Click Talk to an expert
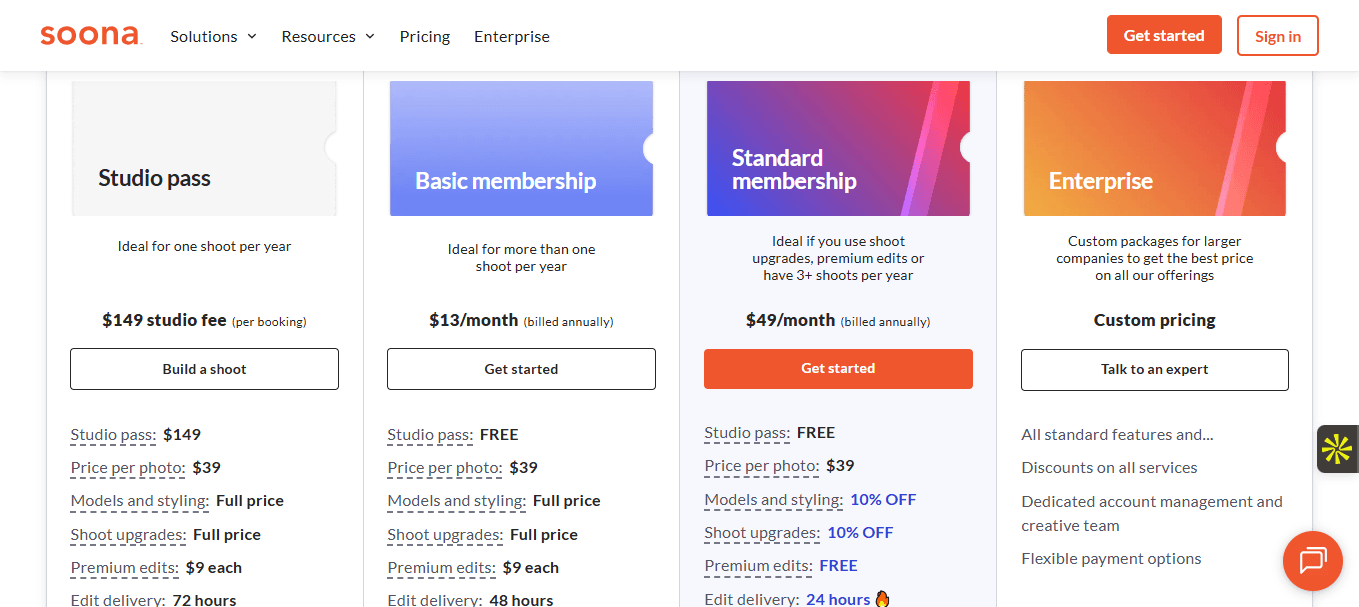This screenshot has width=1359, height=607. (1154, 369)
